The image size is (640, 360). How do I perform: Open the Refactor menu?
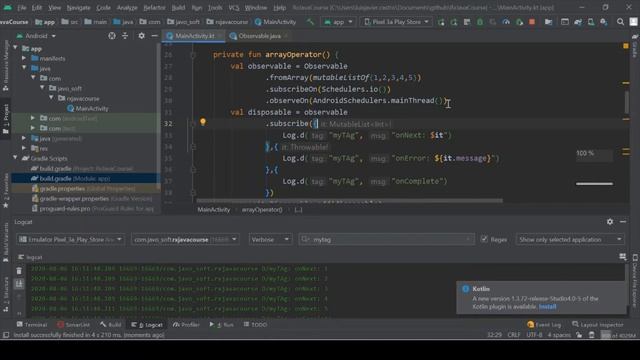tap(154, 8)
